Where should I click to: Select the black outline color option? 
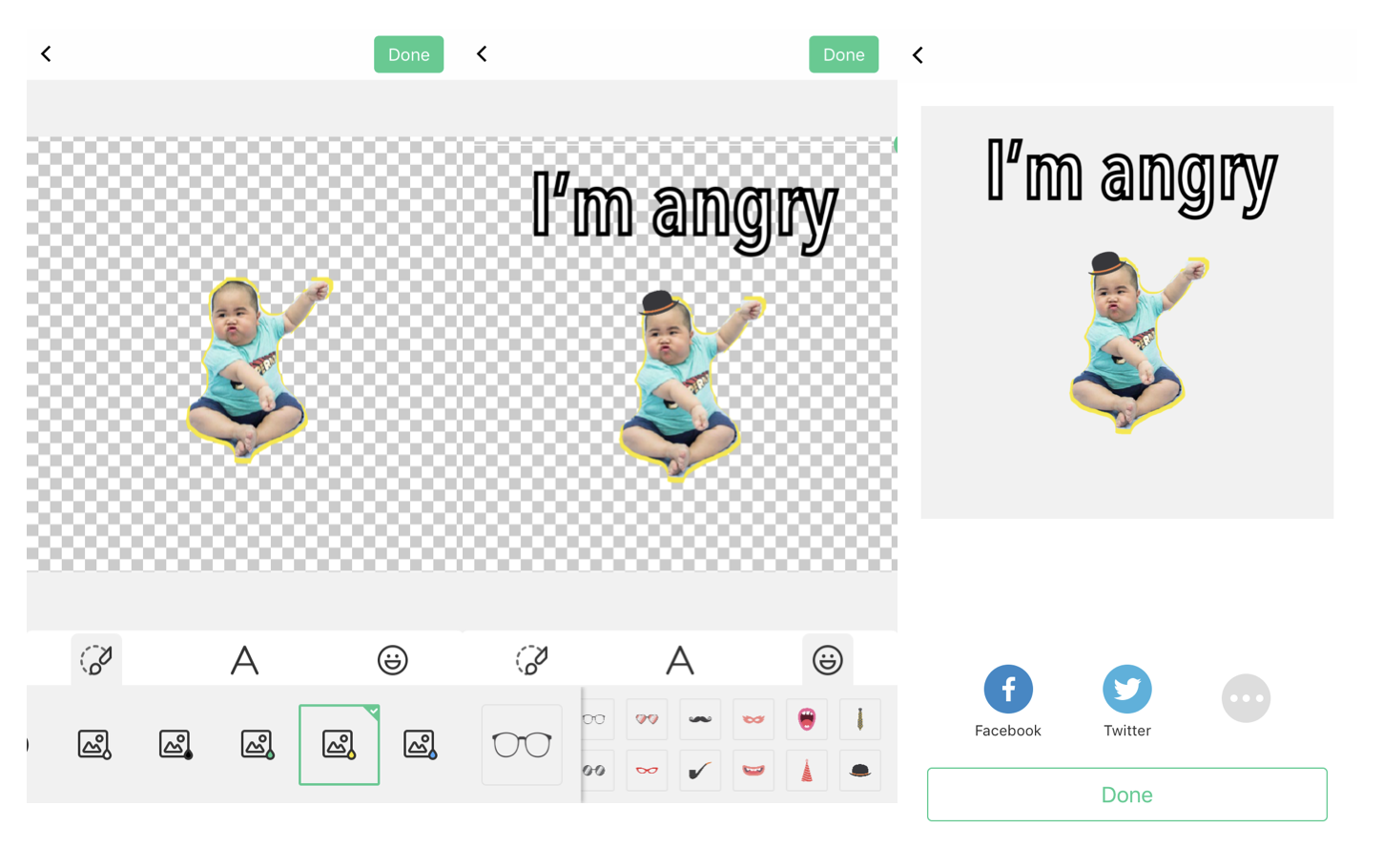175,744
